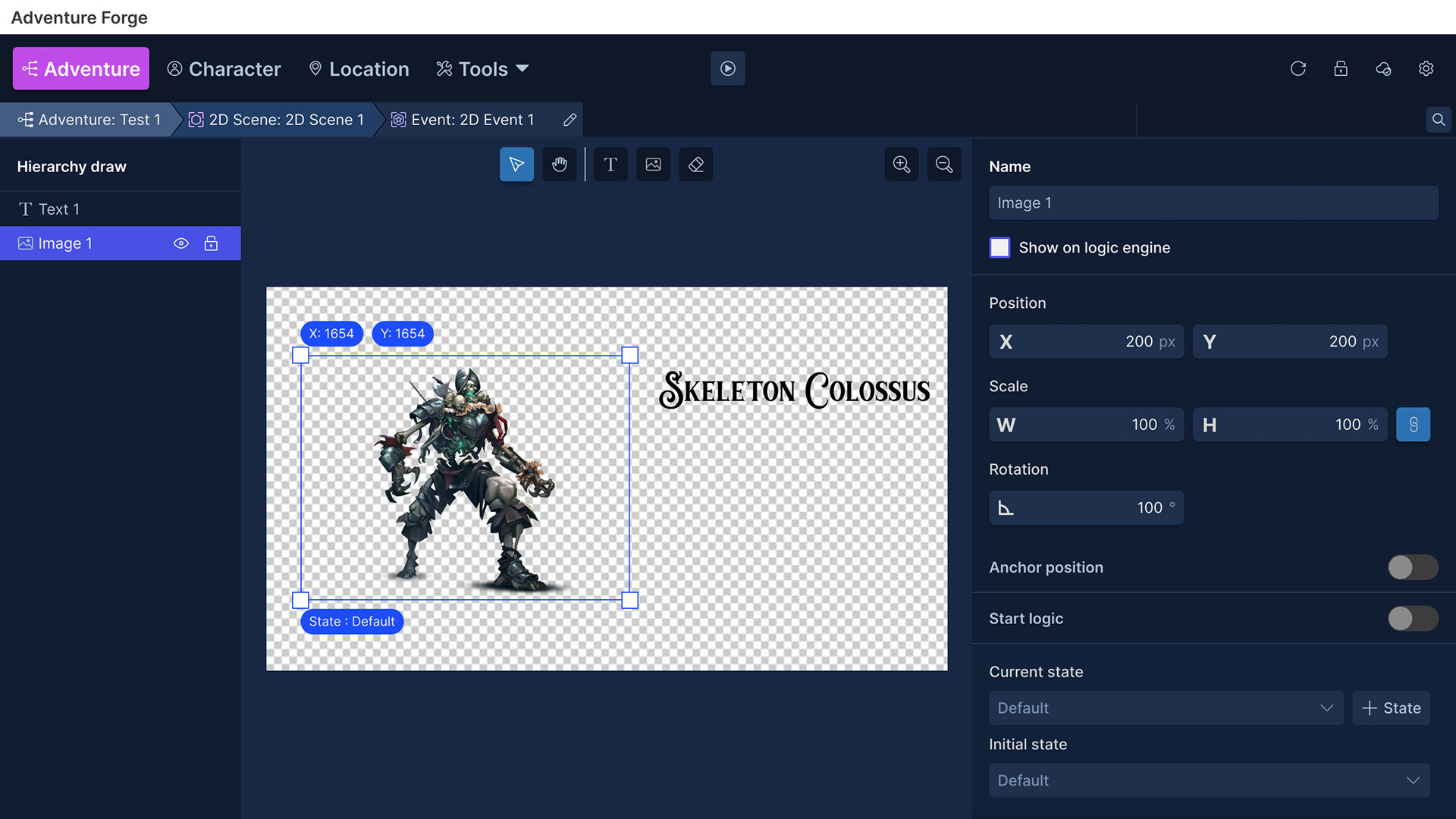Toggle Anchor position on

(1412, 567)
